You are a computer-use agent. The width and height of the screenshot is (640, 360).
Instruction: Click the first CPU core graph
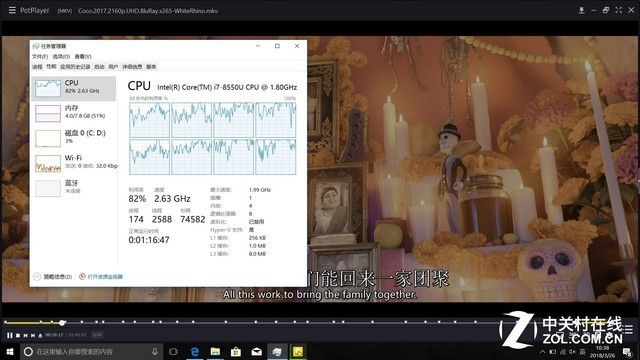click(x=149, y=120)
